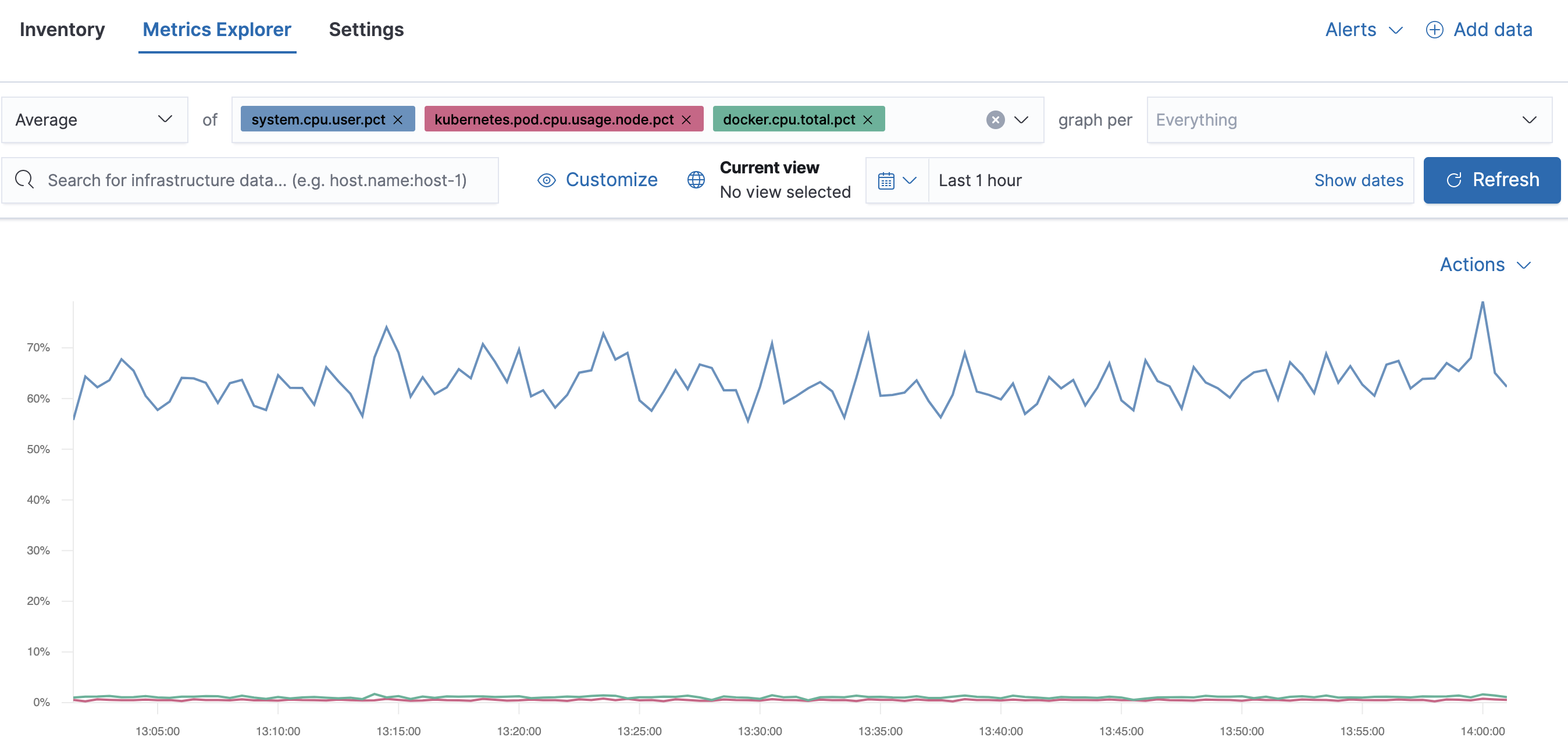Click the clear all metrics X icon
This screenshot has height=755, width=1568.
(997, 120)
